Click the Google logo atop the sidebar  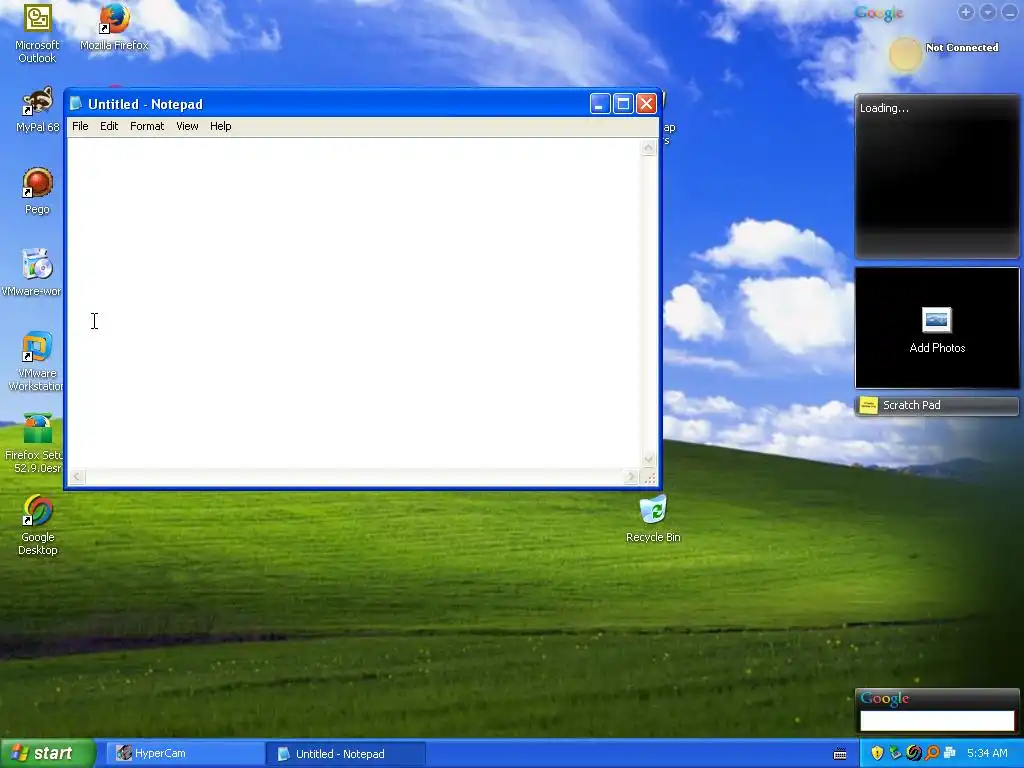(879, 13)
